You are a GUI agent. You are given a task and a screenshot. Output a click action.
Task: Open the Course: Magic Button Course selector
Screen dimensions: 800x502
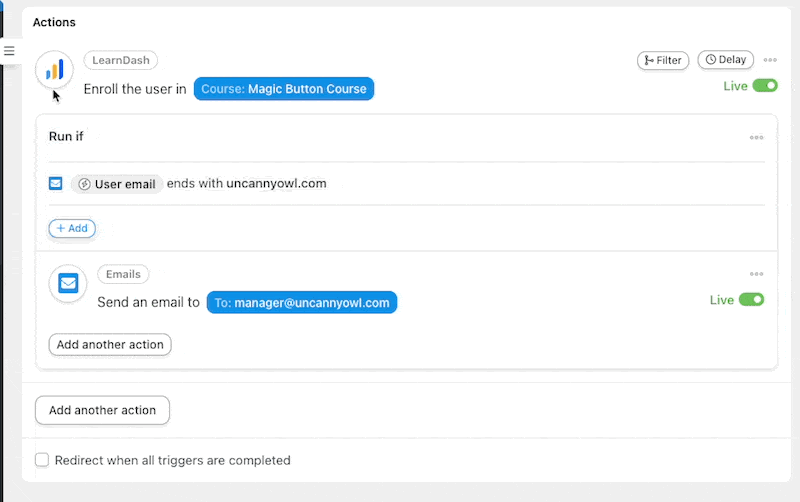tap(284, 89)
